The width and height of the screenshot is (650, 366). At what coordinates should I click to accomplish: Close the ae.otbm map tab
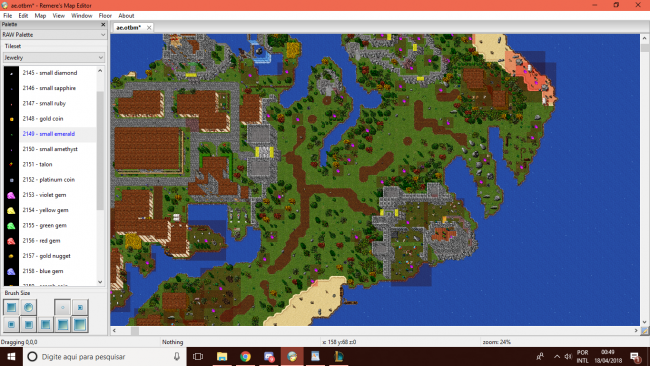(149, 27)
